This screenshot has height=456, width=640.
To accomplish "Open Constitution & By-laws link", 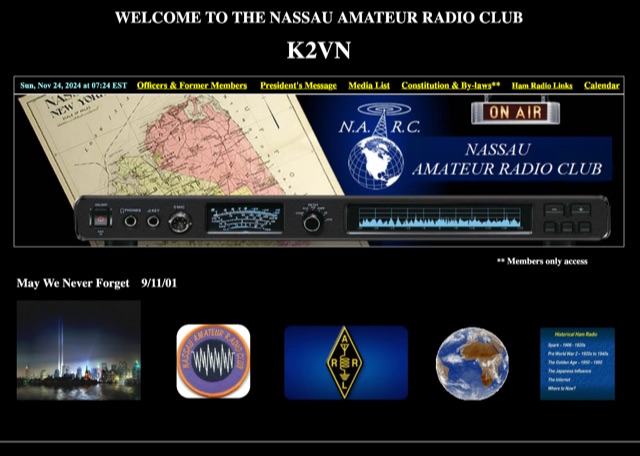I will [x=451, y=86].
